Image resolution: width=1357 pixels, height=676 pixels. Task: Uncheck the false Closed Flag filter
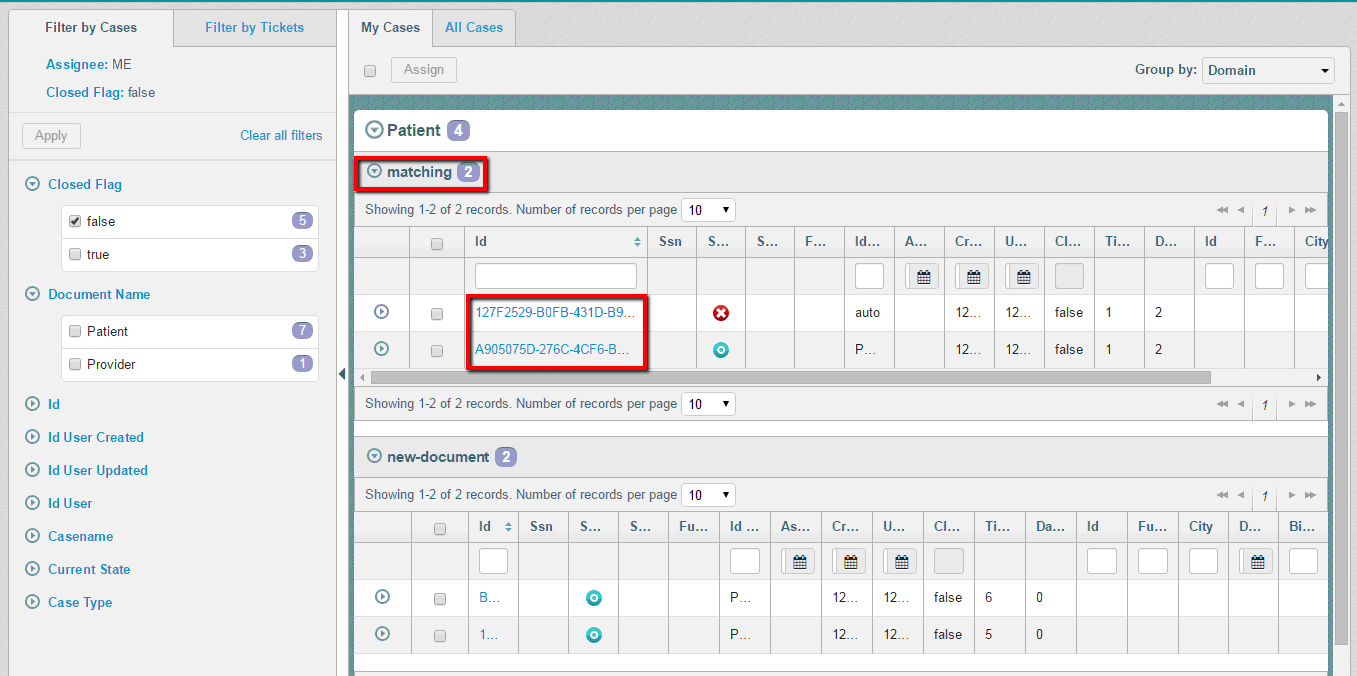point(75,221)
